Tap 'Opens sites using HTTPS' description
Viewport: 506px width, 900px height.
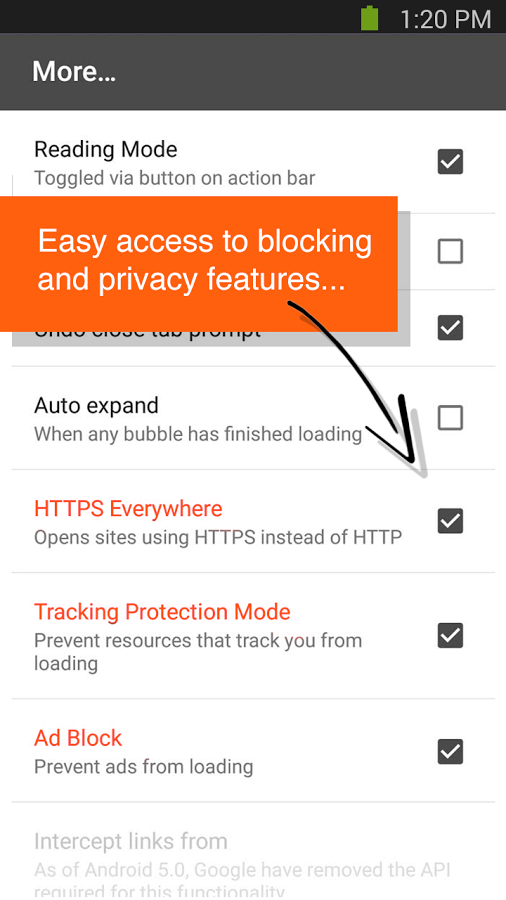pos(218,538)
